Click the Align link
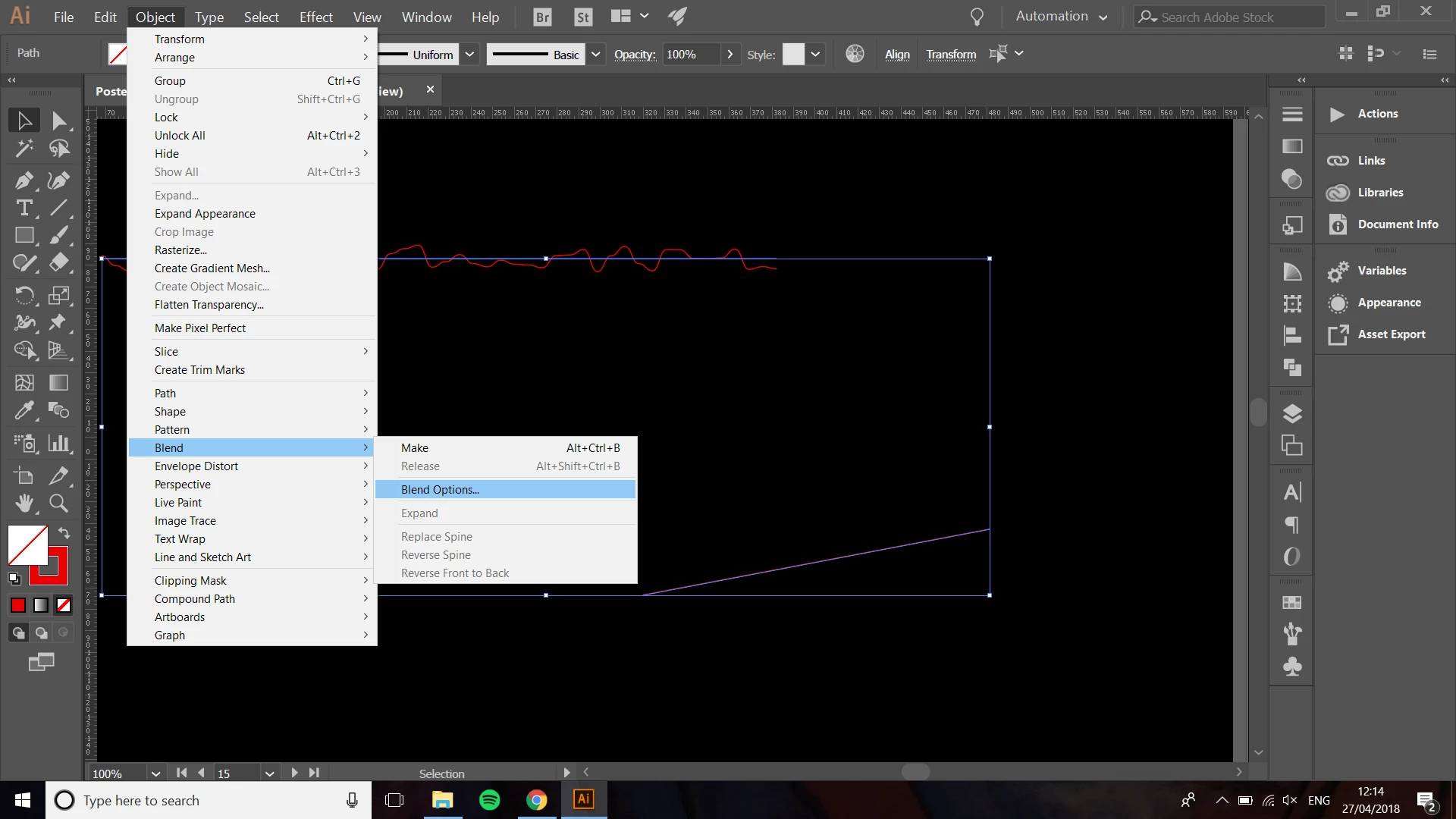 (x=897, y=55)
